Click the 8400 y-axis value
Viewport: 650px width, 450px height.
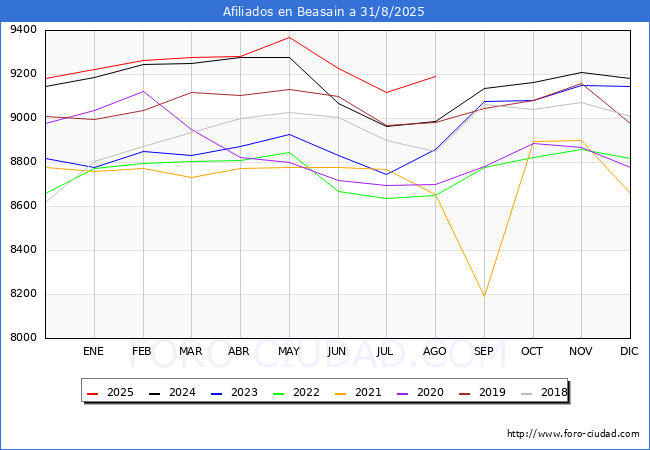tap(24, 249)
